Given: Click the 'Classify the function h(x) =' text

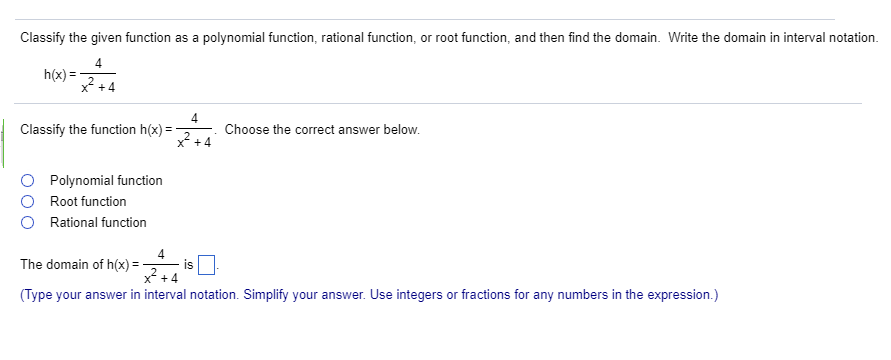Looking at the screenshot, I should (96, 129).
